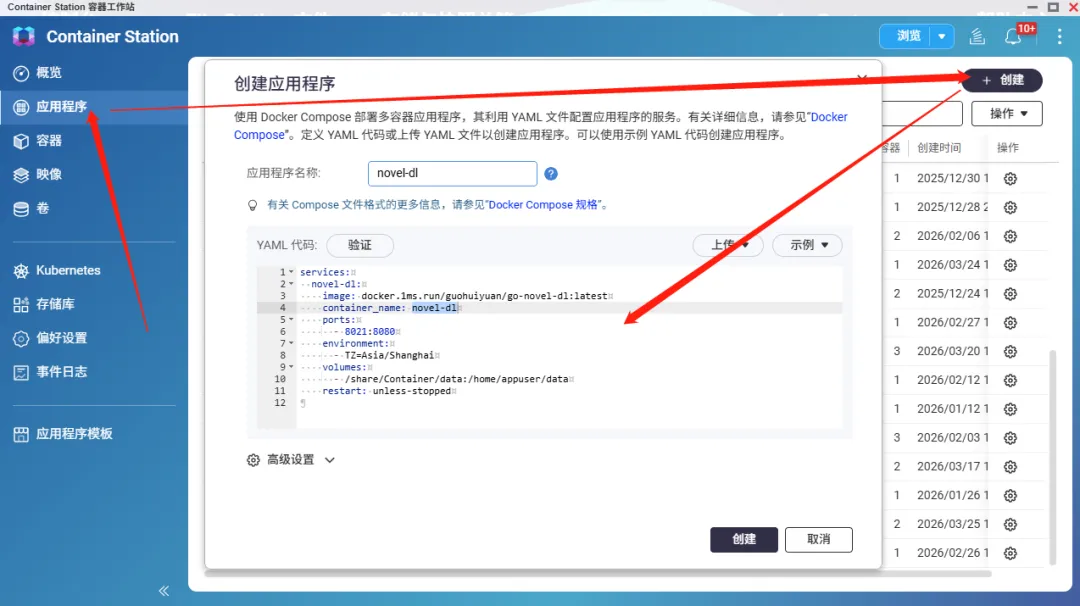Collapse the ports fold arrow on line 5
The height and width of the screenshot is (606, 1080).
[x=291, y=320]
